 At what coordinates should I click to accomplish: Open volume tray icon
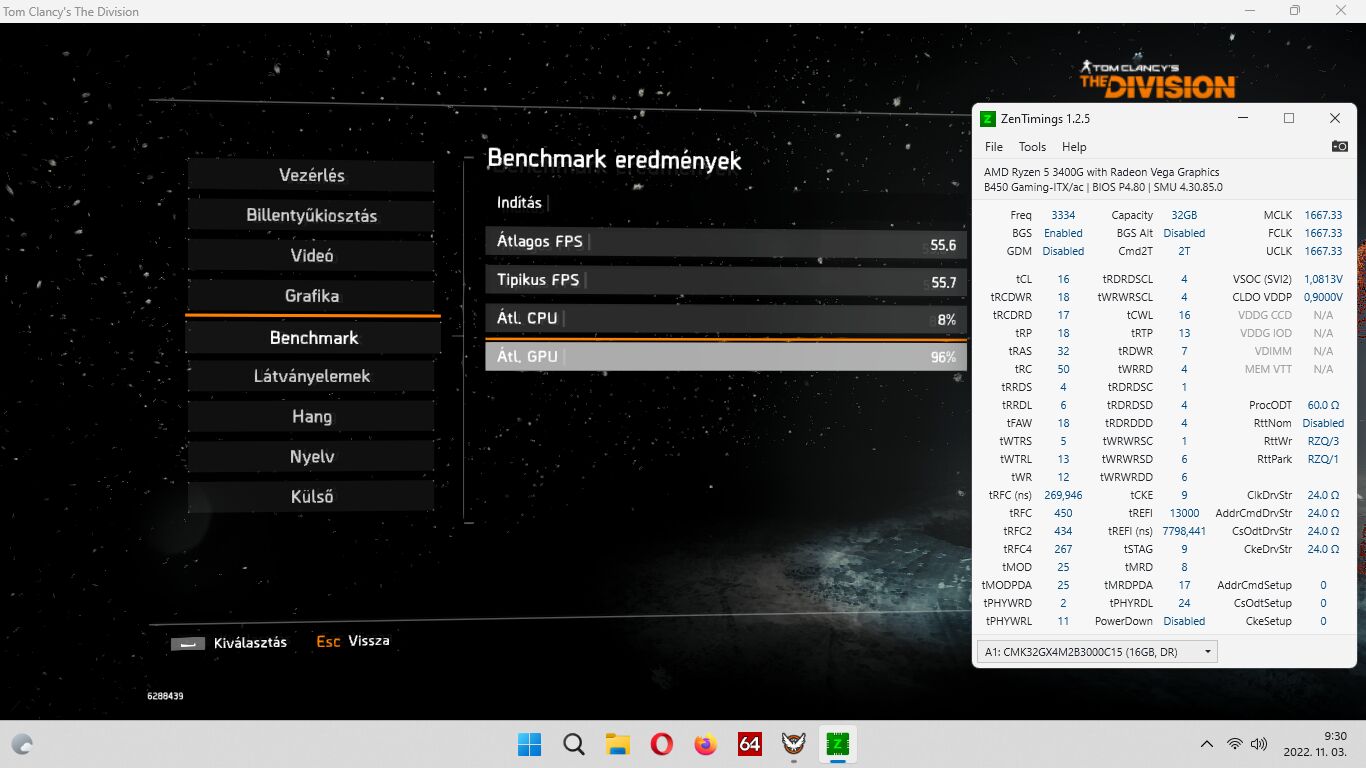click(x=1259, y=744)
